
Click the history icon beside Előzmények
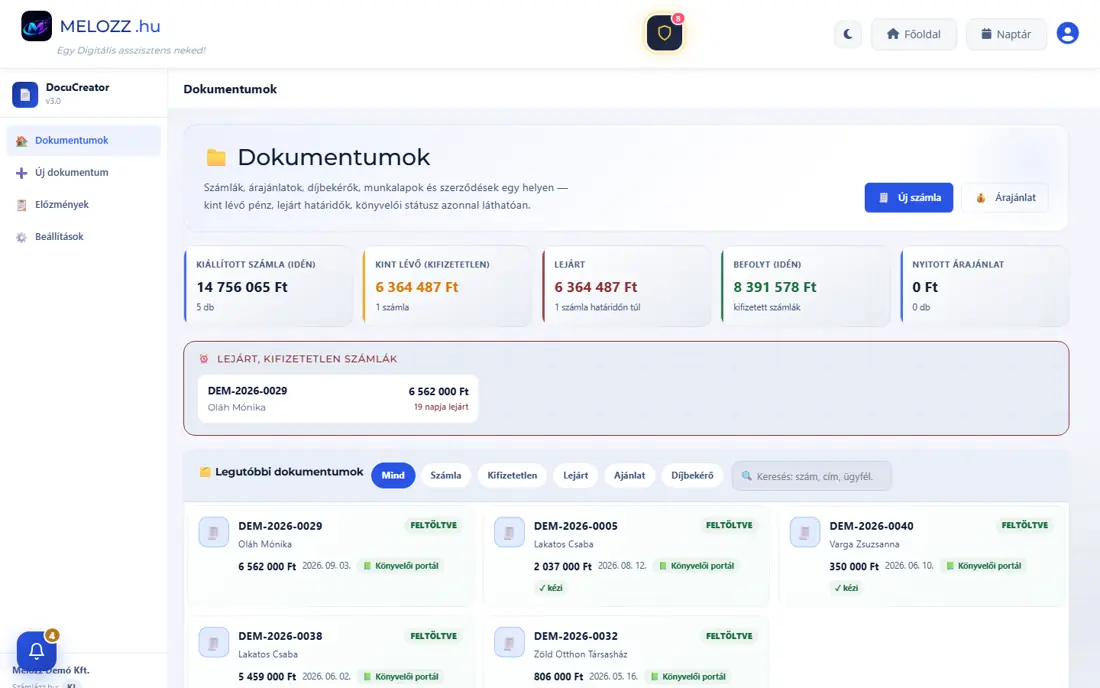coord(21,205)
